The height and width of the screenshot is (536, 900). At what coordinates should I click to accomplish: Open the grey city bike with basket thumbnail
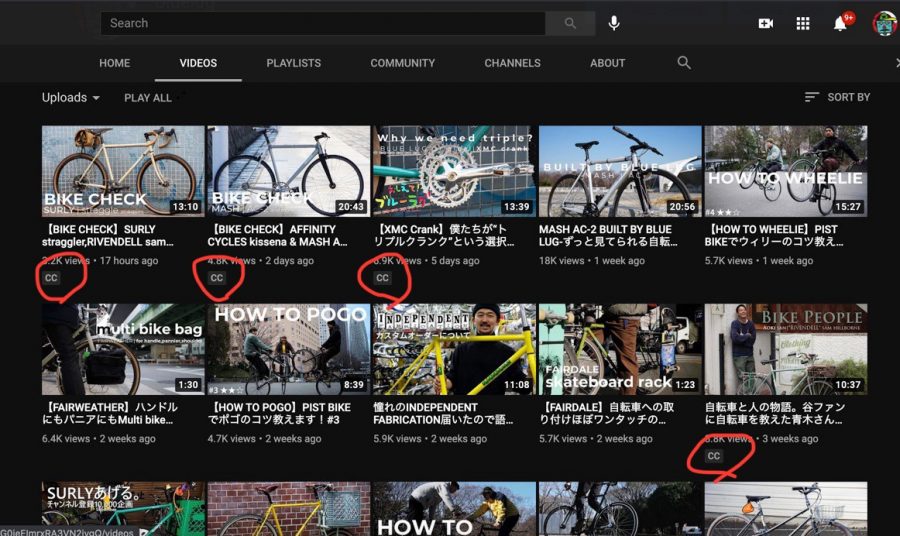pos(786,509)
